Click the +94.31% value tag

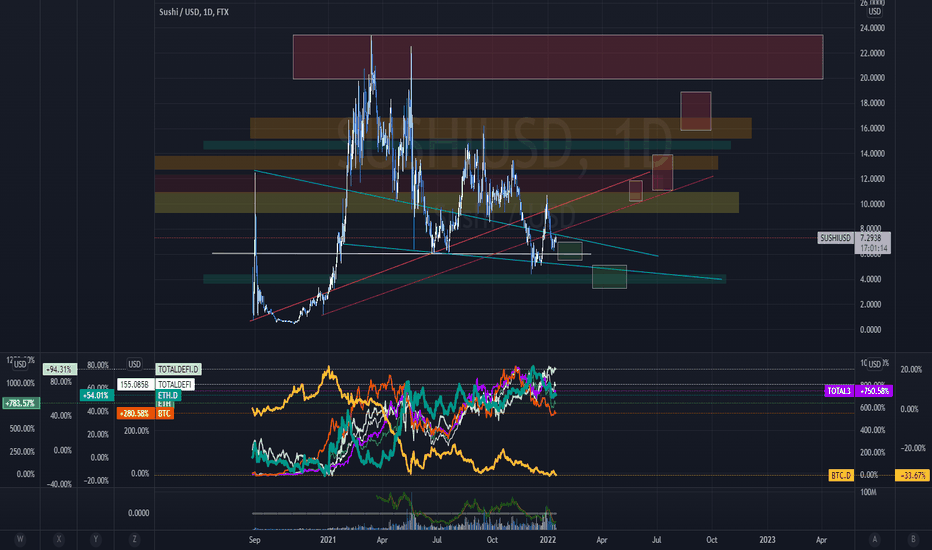(x=59, y=369)
